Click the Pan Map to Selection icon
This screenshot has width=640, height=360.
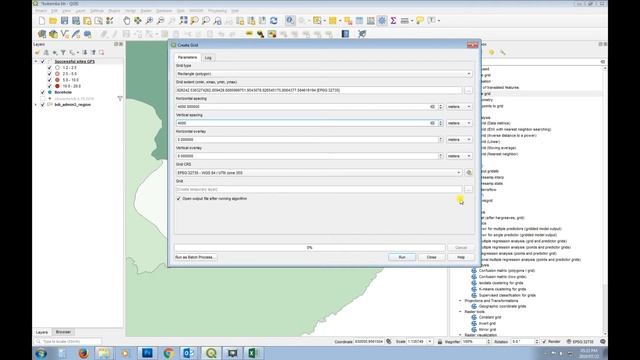(138, 20)
